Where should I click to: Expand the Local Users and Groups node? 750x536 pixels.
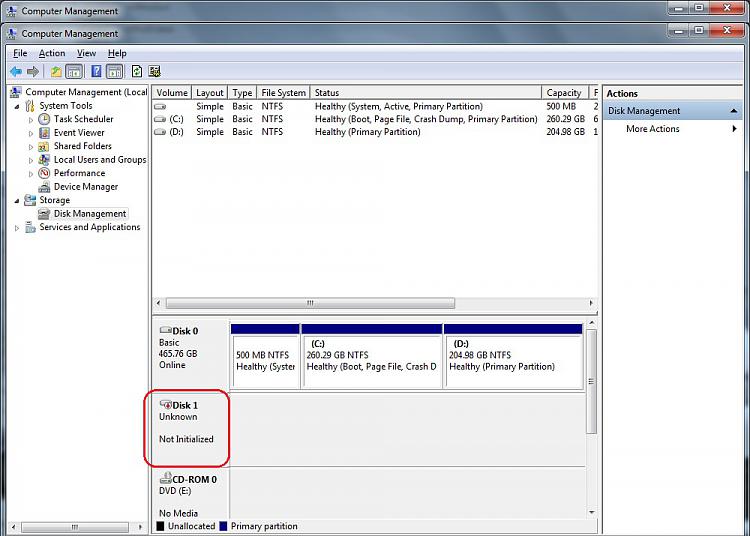coord(31,160)
